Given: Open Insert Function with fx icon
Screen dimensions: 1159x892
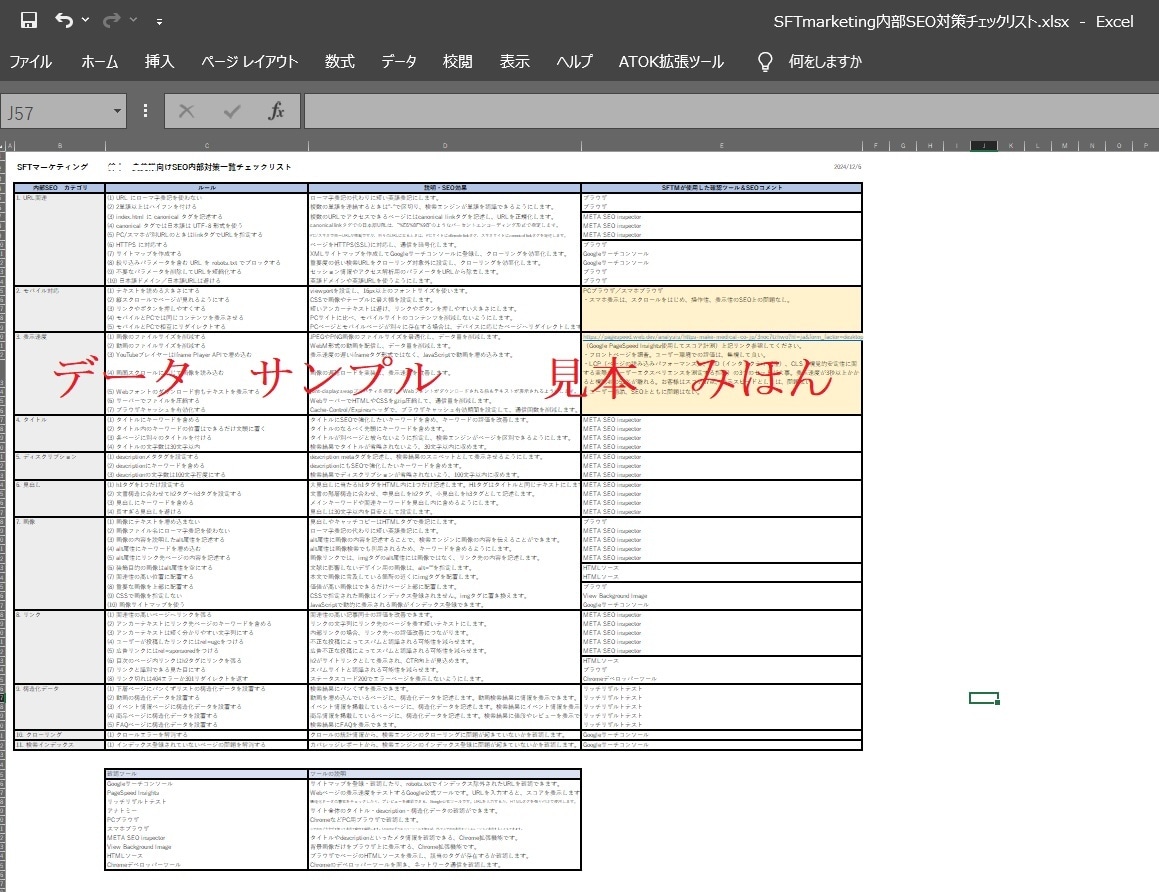Looking at the screenshot, I should [x=276, y=112].
